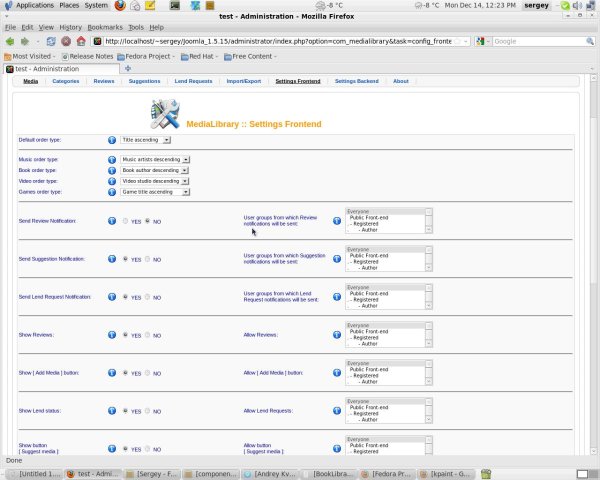Click the Forward arrow button
This screenshot has height=480, width=600.
pyautogui.click(x=25, y=41)
